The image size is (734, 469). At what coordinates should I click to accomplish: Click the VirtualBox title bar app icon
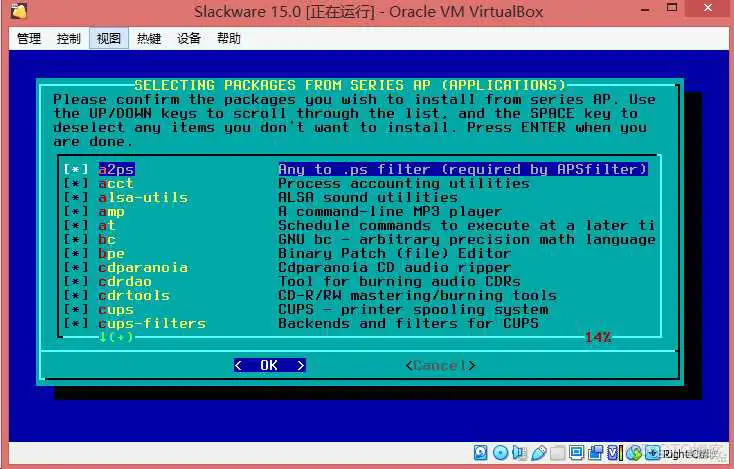pyautogui.click(x=19, y=10)
